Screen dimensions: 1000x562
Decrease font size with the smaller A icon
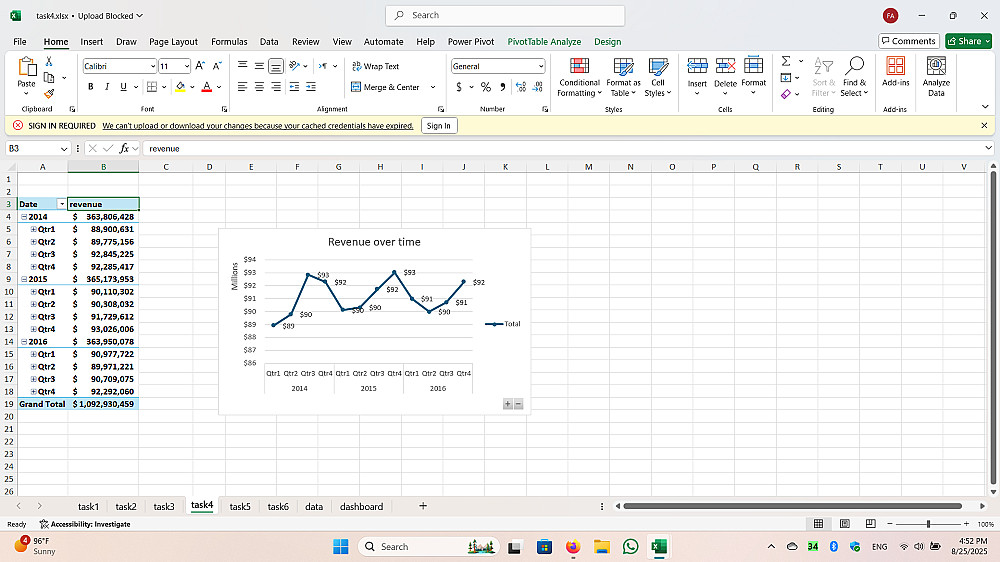[x=217, y=66]
